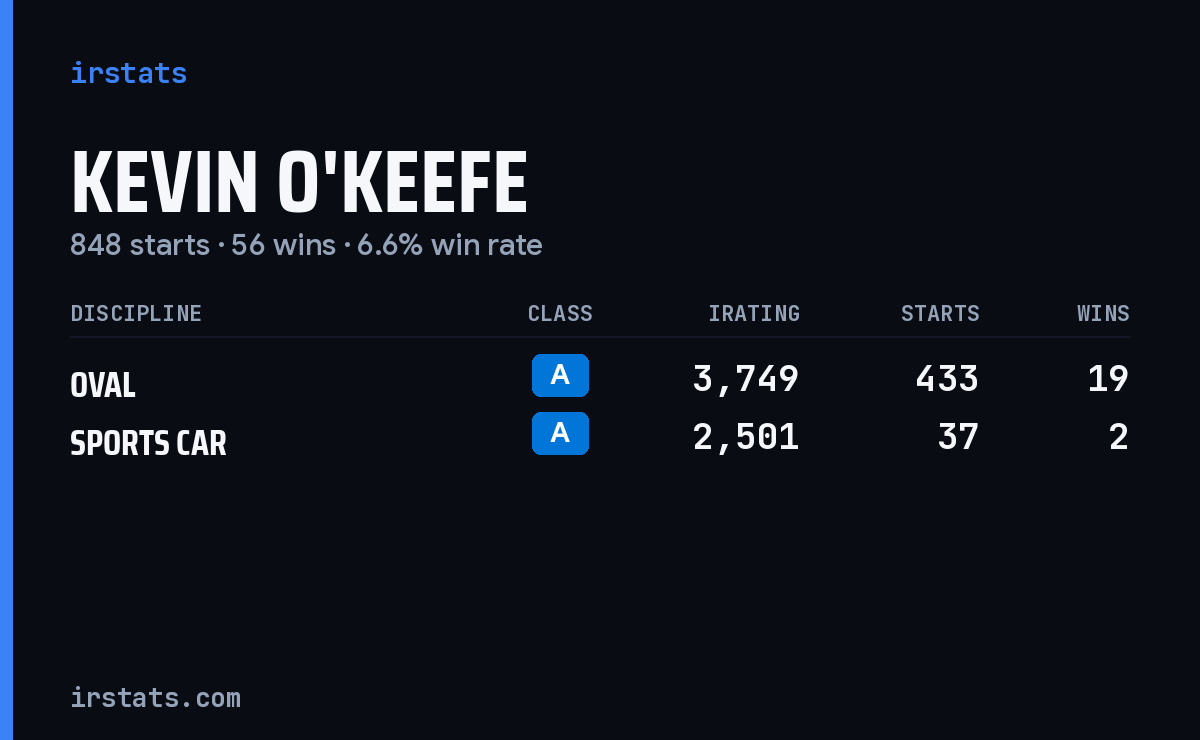1200x740 pixels.
Task: Click the Sports Car wins count 2
Action: tap(1119, 437)
